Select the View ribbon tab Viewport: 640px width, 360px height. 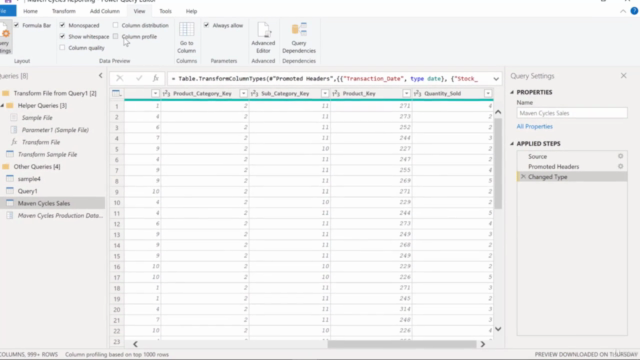(x=139, y=11)
